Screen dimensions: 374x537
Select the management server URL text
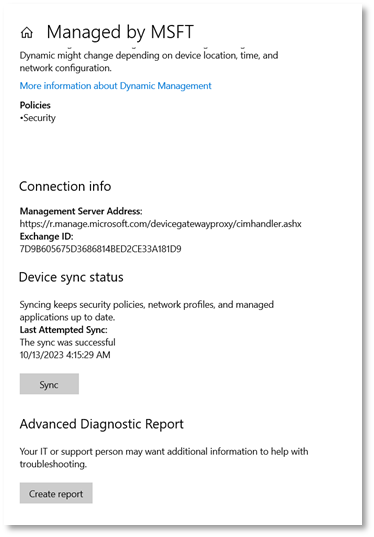coord(161,224)
